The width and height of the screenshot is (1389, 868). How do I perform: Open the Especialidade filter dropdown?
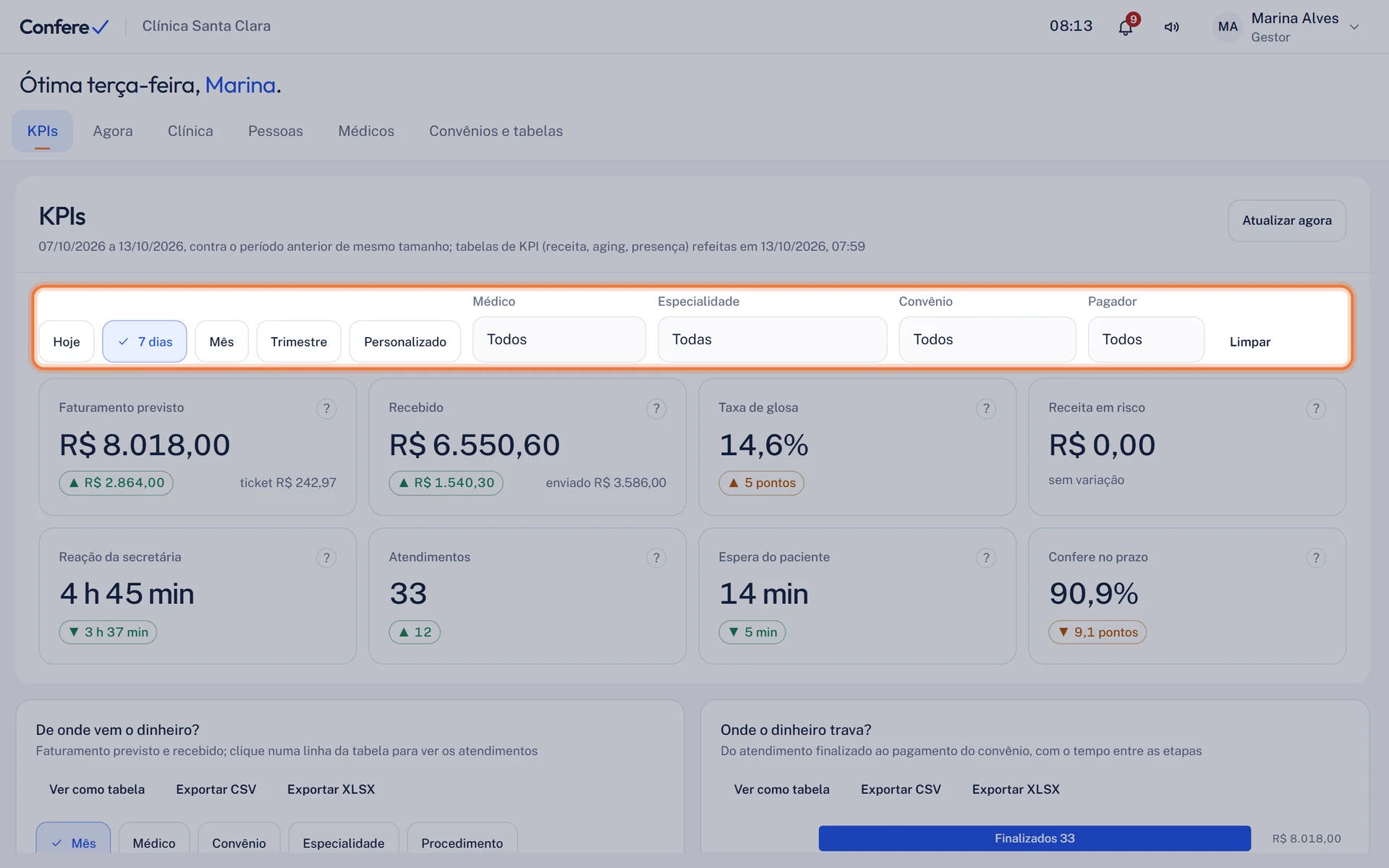[772, 339]
